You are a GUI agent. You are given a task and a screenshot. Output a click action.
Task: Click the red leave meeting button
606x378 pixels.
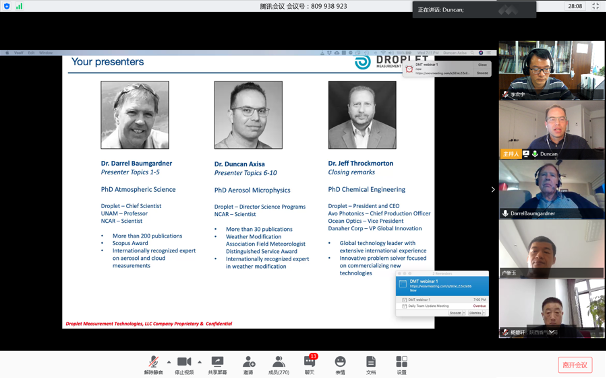click(x=575, y=365)
